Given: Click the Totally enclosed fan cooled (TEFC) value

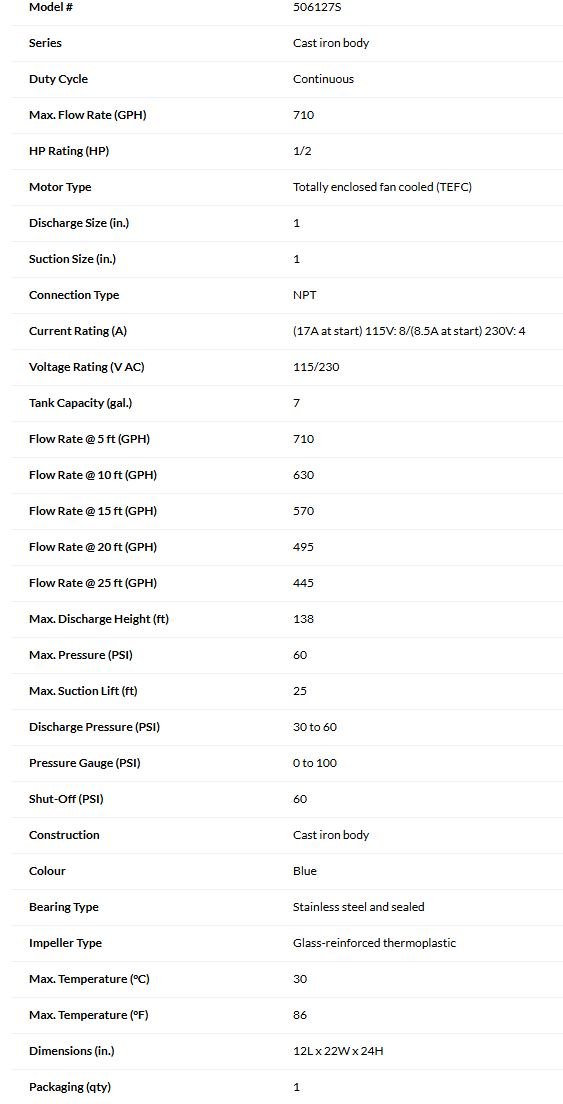Looking at the screenshot, I should click(x=382, y=187).
